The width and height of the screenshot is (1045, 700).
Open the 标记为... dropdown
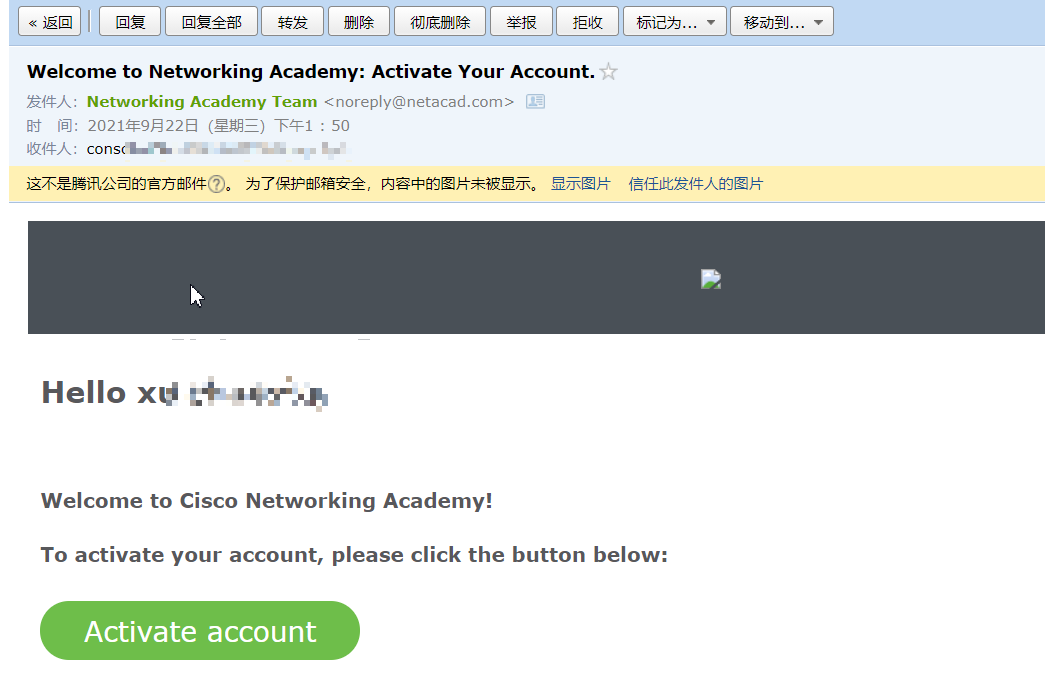coord(674,21)
